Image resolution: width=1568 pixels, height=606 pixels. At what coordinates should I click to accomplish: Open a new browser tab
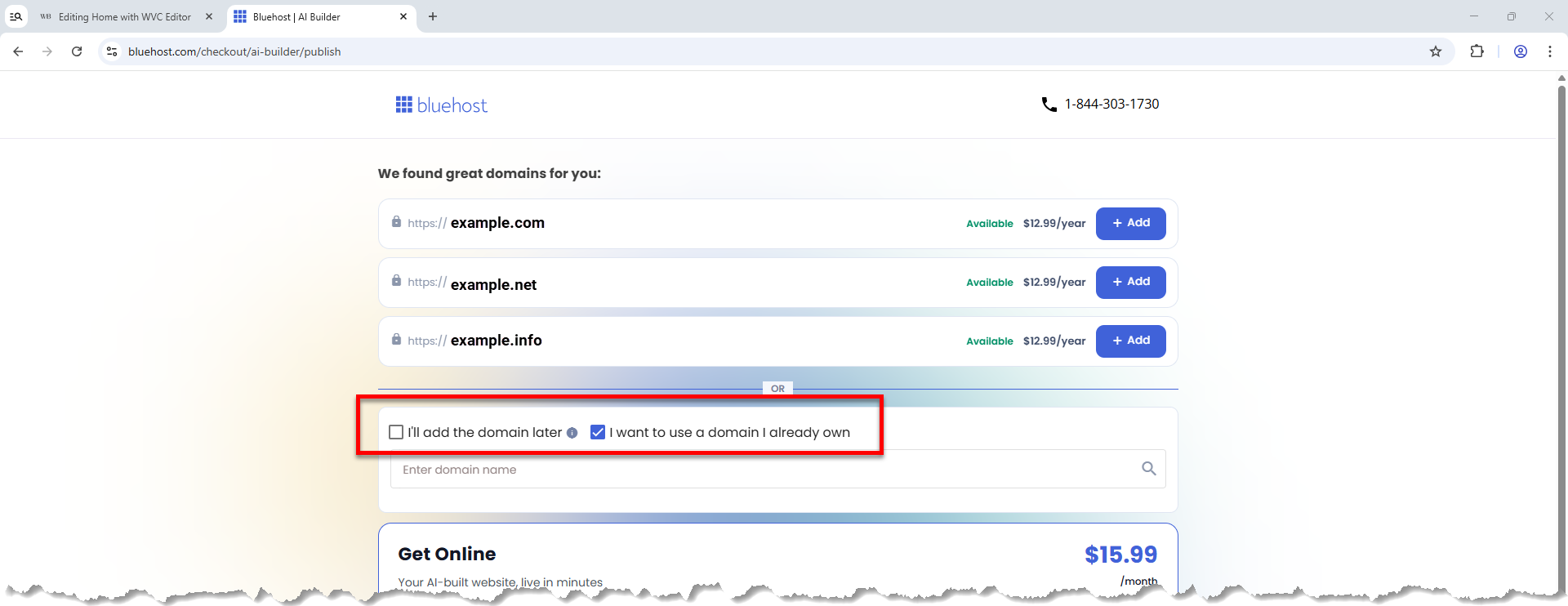pos(433,16)
